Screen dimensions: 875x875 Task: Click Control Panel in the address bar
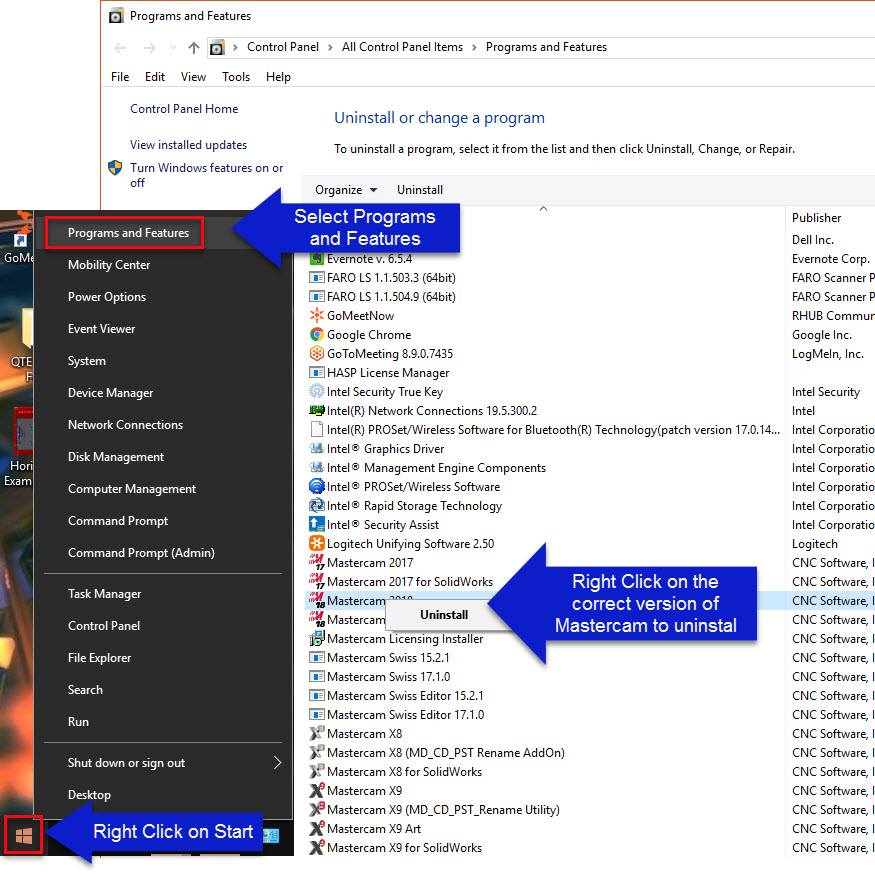283,47
